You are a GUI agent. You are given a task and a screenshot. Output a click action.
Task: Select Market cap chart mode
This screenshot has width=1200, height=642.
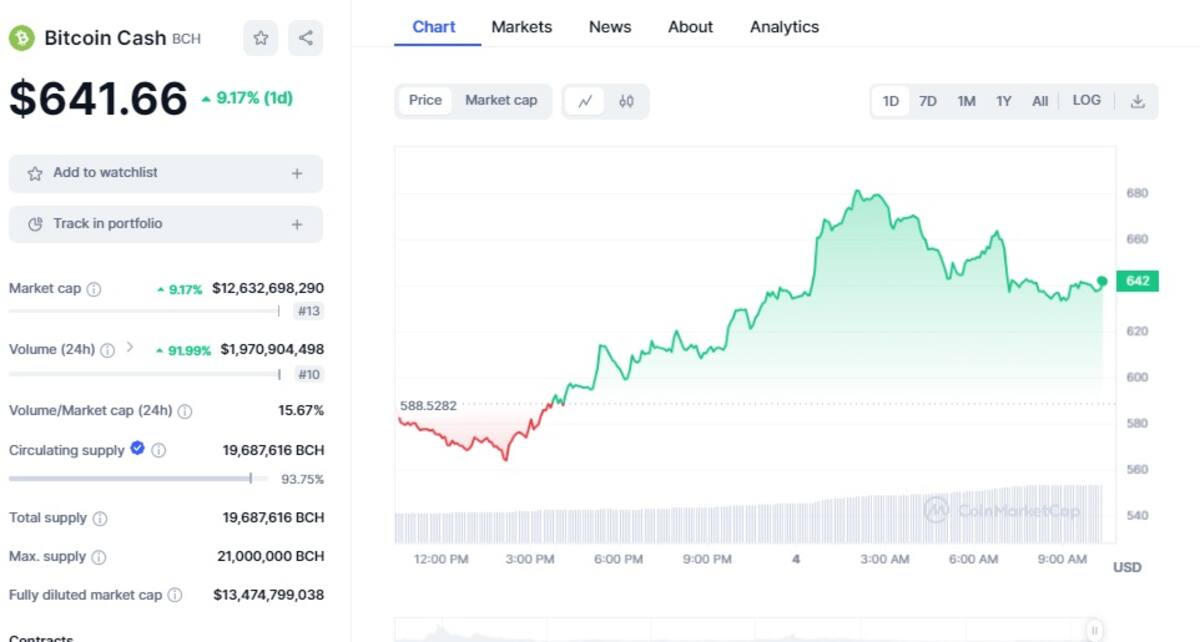click(x=501, y=100)
